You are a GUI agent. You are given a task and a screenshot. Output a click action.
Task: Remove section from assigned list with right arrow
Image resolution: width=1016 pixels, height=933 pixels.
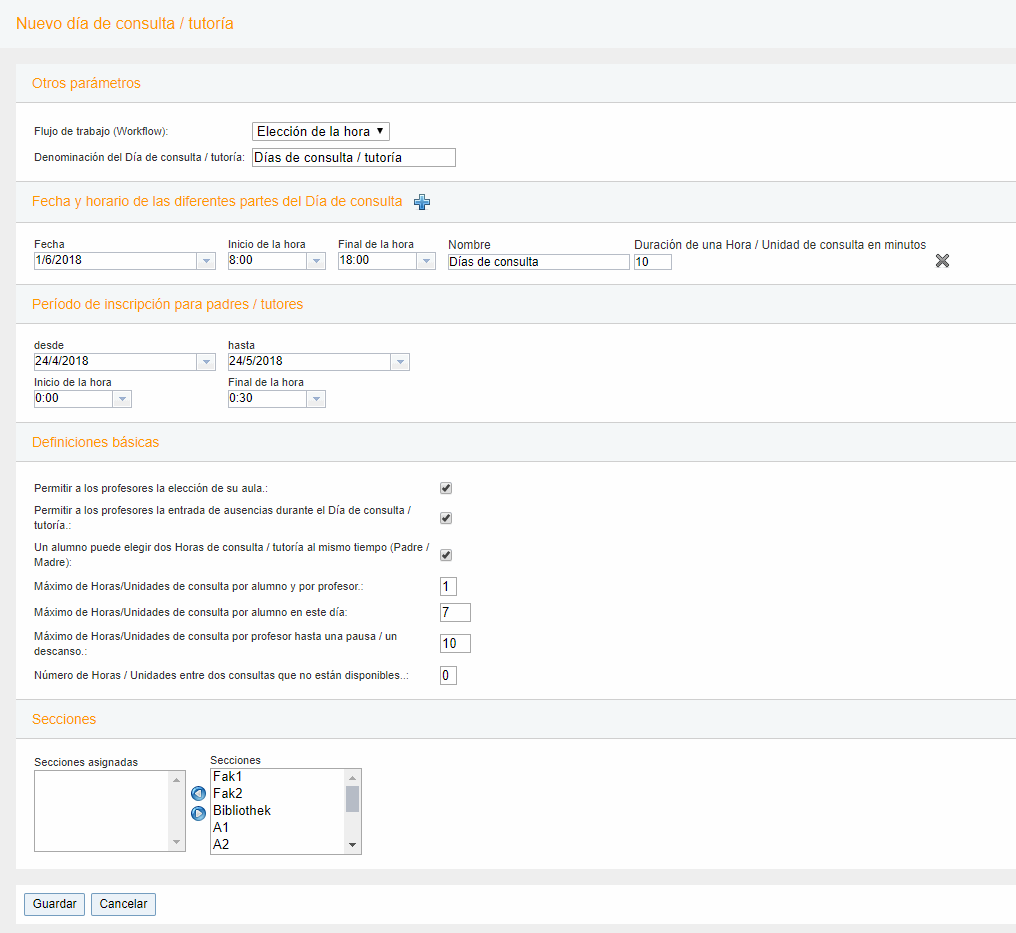pos(198,813)
